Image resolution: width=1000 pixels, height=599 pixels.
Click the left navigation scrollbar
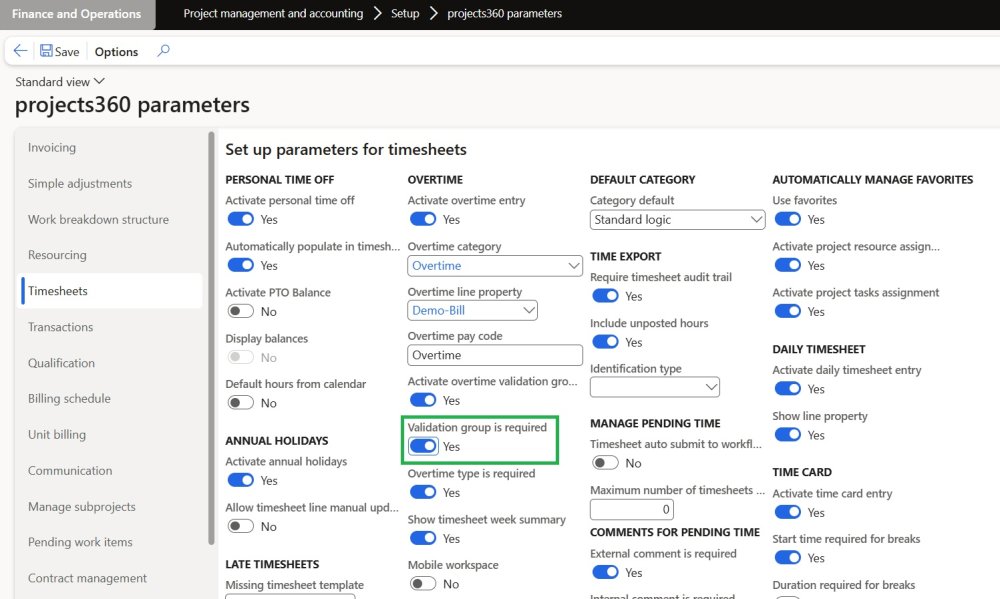(x=211, y=340)
